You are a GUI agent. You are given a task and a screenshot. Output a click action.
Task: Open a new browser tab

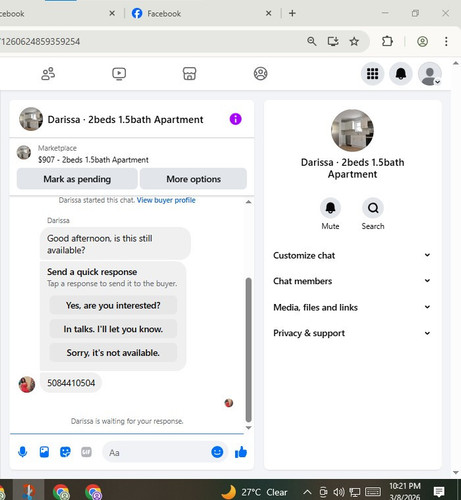tap(292, 13)
